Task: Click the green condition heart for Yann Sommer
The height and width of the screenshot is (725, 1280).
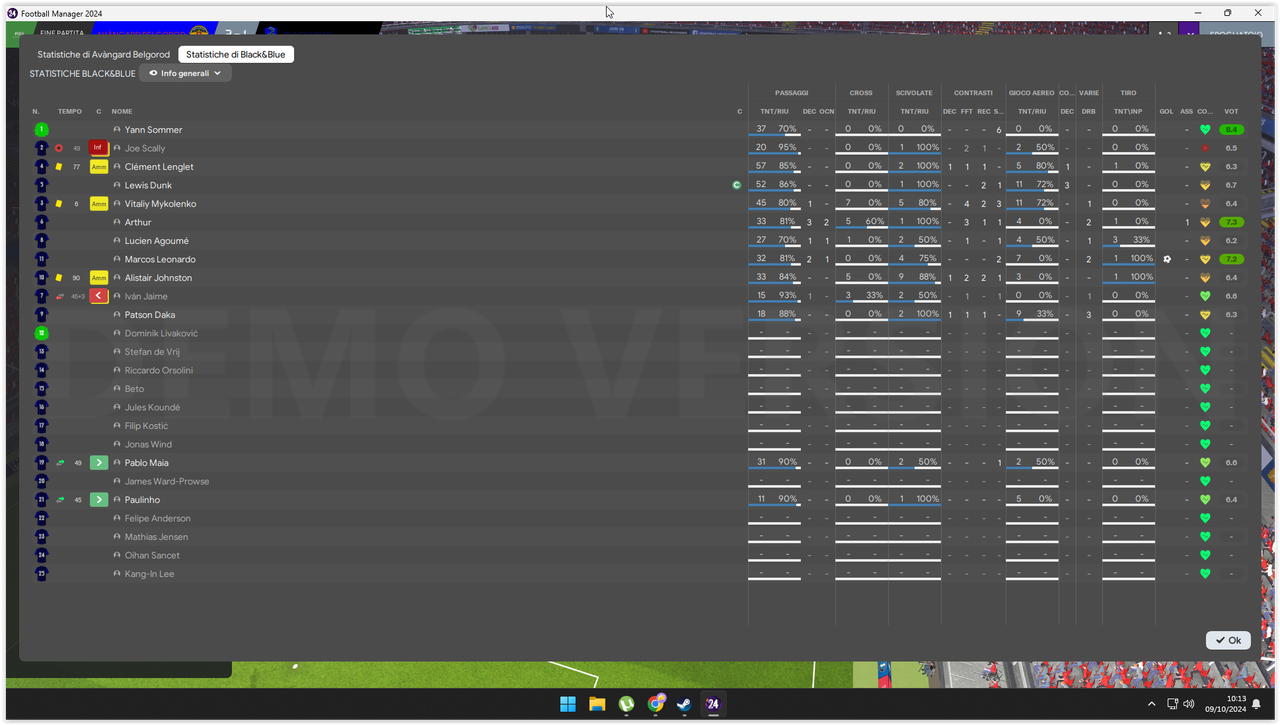Action: pos(1205,130)
